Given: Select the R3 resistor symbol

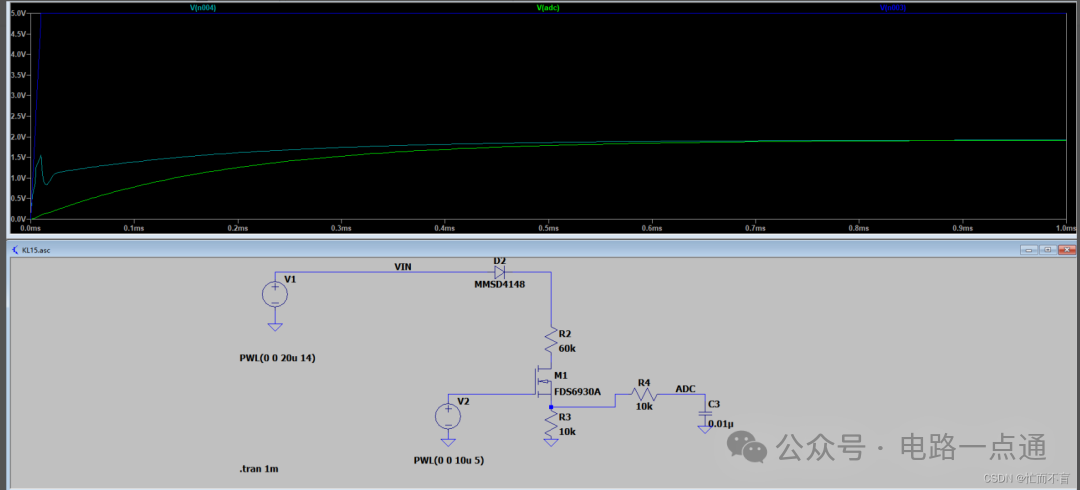Looking at the screenshot, I should tap(550, 425).
